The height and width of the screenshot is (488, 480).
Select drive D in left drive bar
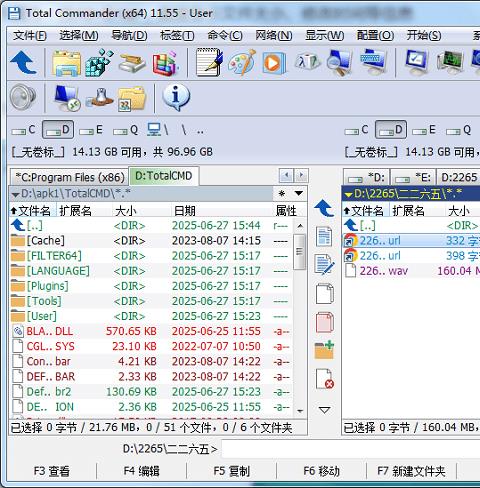(x=58, y=130)
